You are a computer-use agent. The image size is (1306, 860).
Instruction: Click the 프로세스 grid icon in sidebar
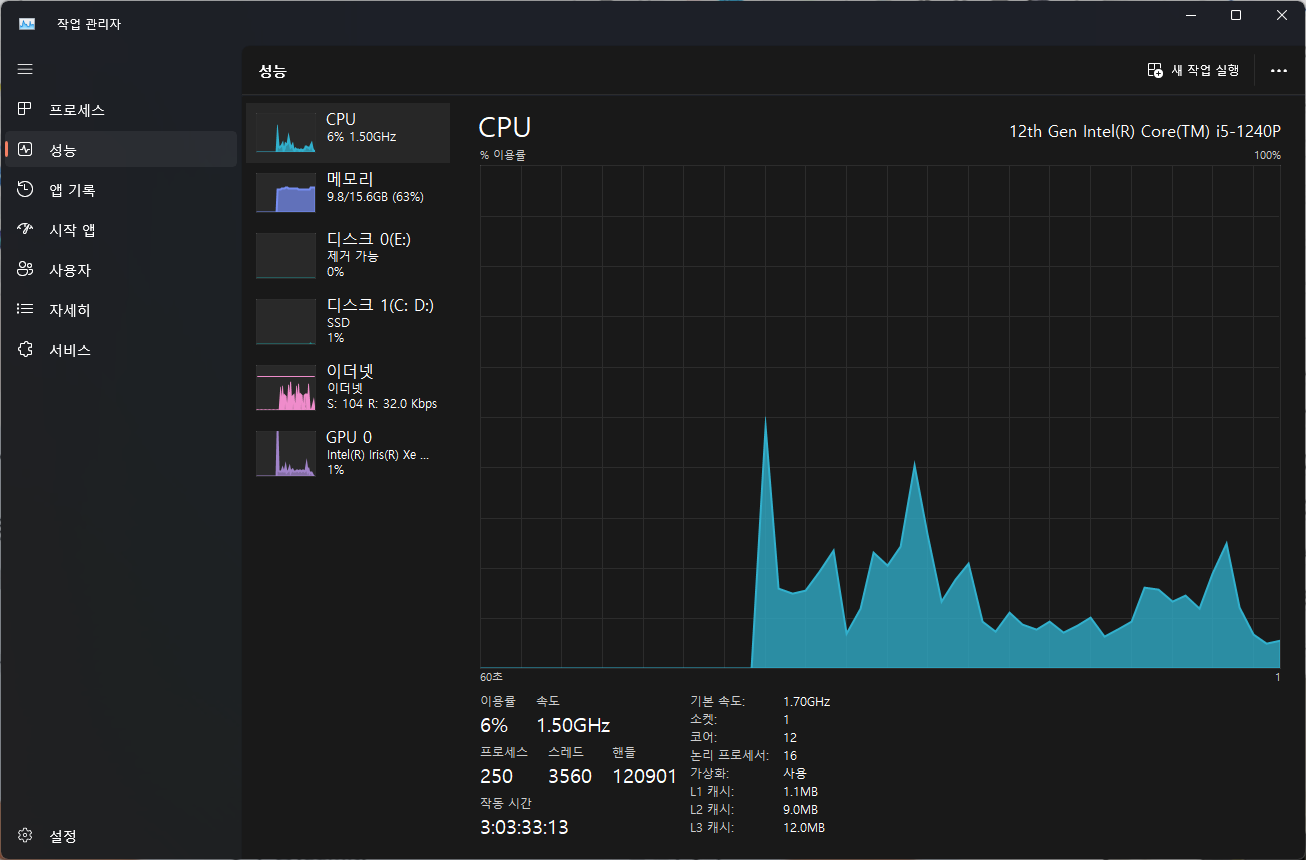coord(25,109)
